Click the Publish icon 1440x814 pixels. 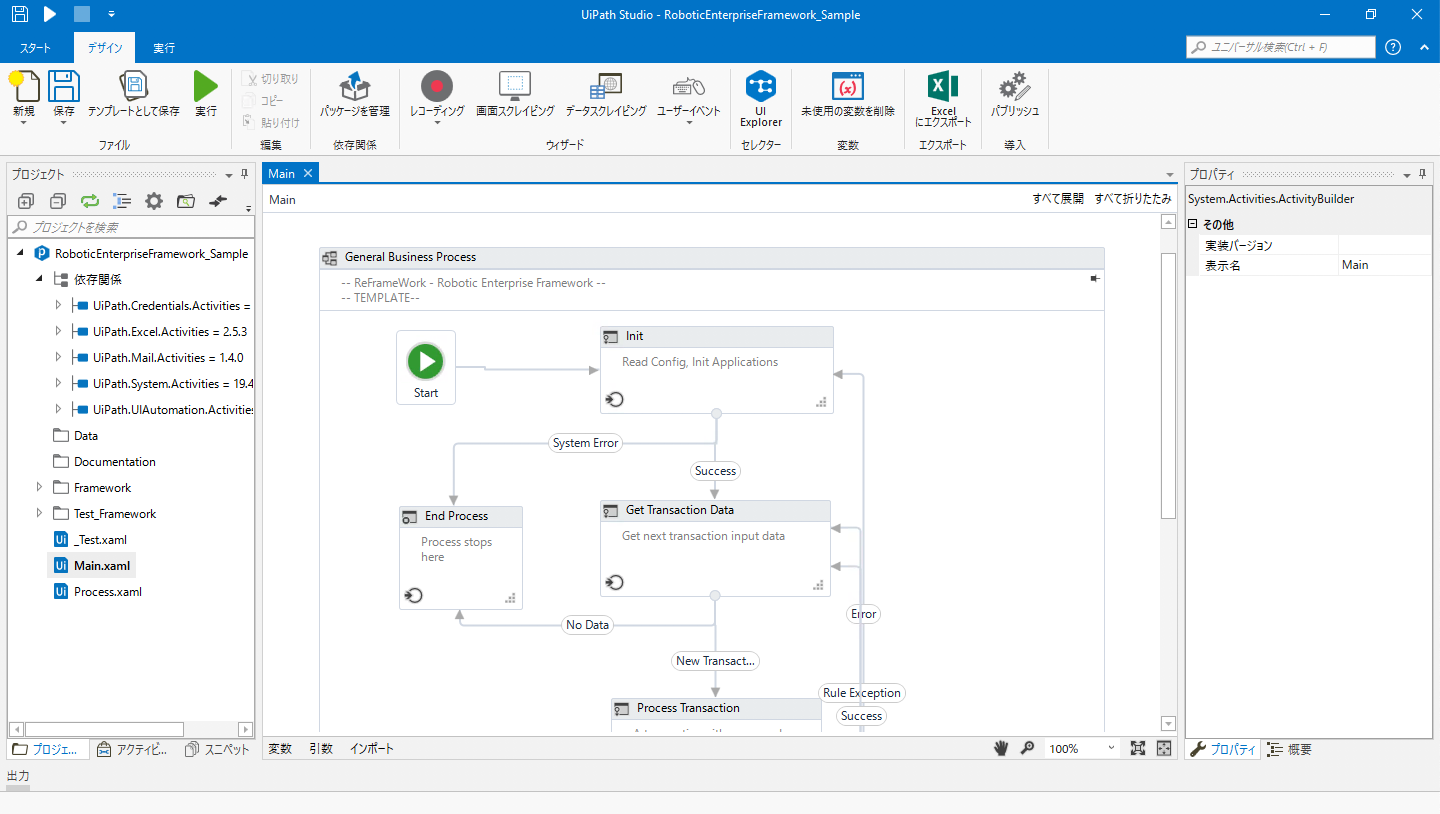(x=1014, y=88)
